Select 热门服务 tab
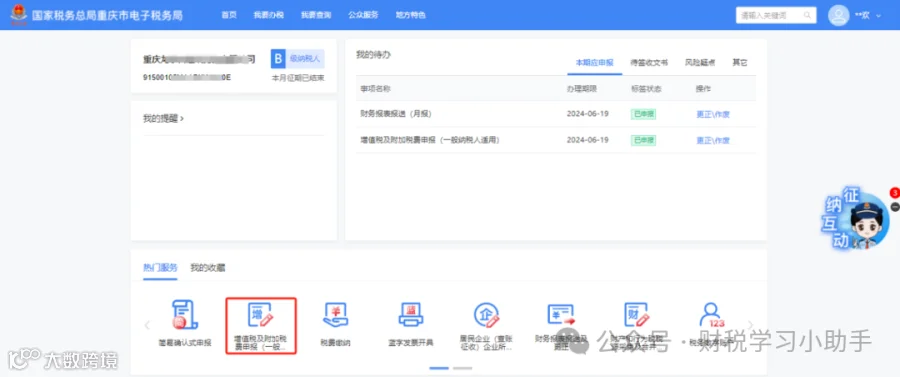Viewport: 900px width, 377px height. tap(160, 267)
